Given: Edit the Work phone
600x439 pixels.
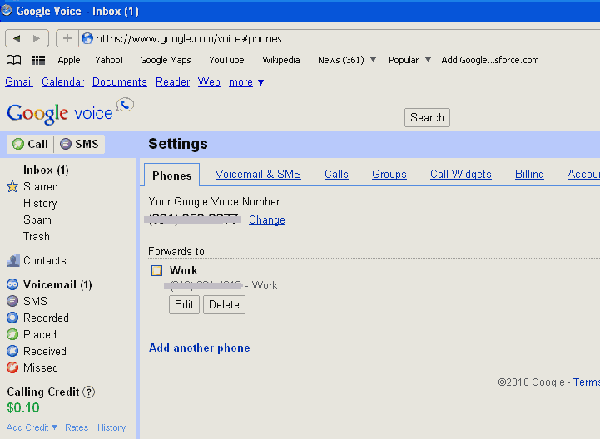Looking at the screenshot, I should click(184, 304).
